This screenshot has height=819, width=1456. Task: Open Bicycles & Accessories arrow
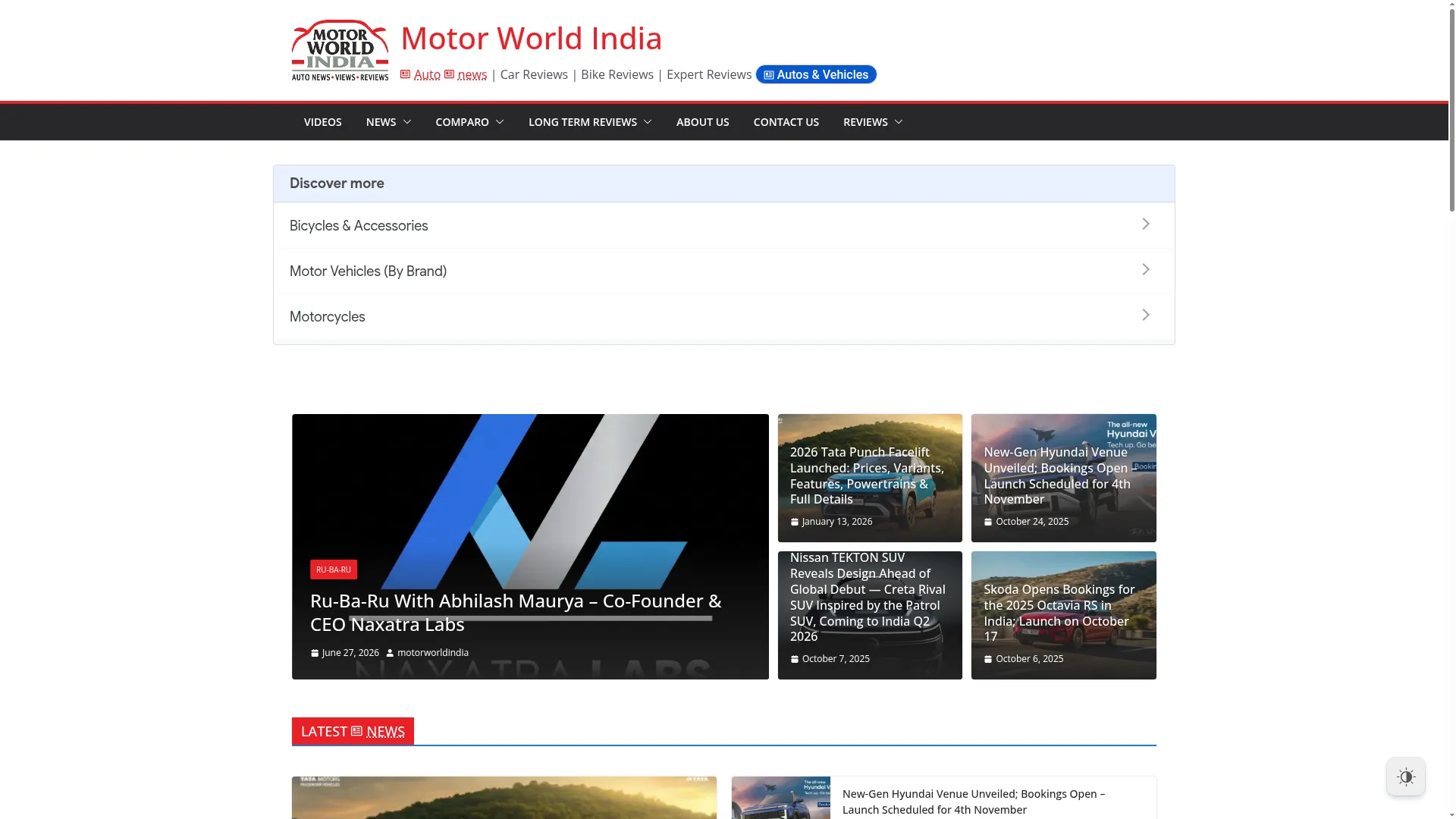coord(1146,224)
